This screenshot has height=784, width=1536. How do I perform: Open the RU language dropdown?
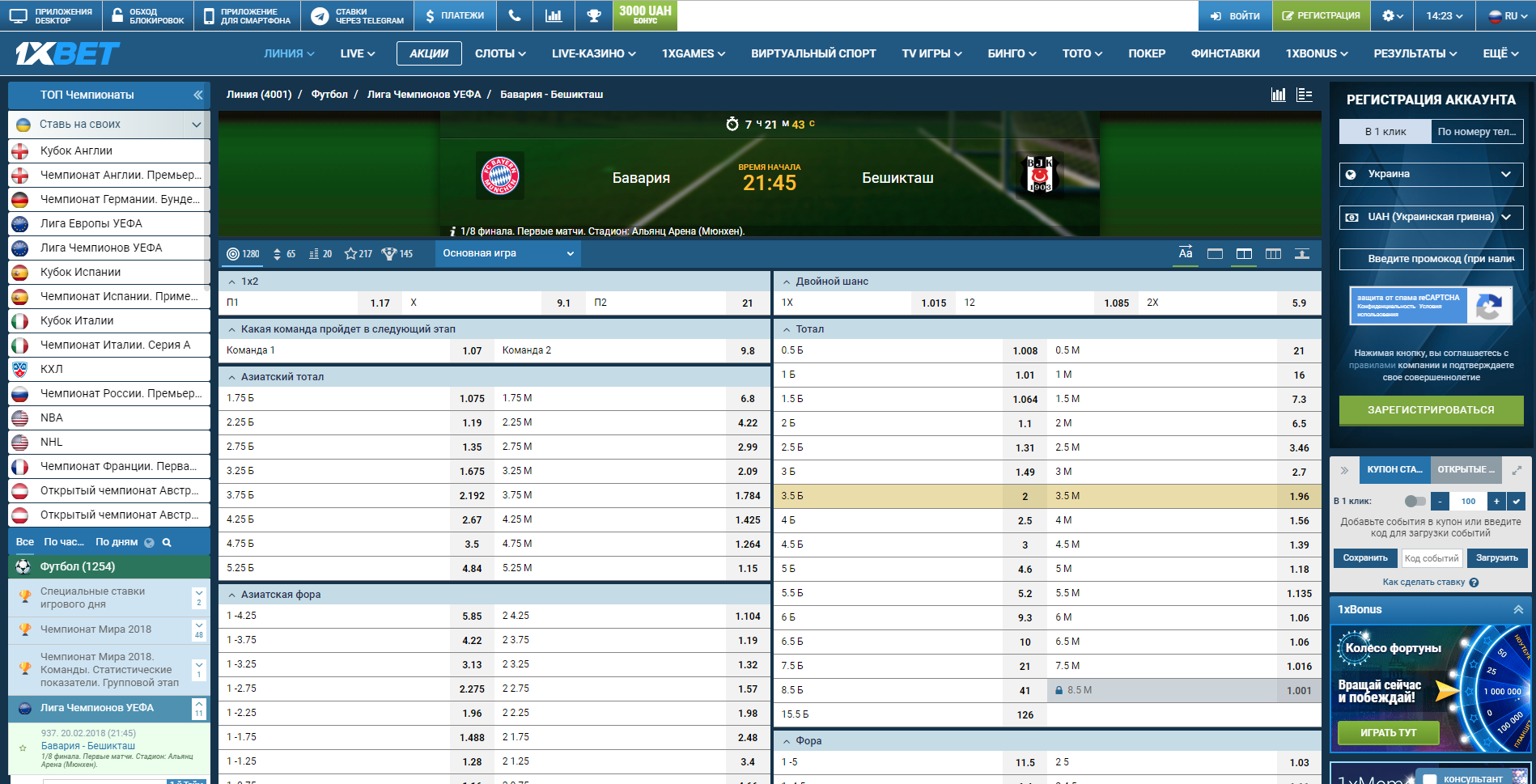1507,15
